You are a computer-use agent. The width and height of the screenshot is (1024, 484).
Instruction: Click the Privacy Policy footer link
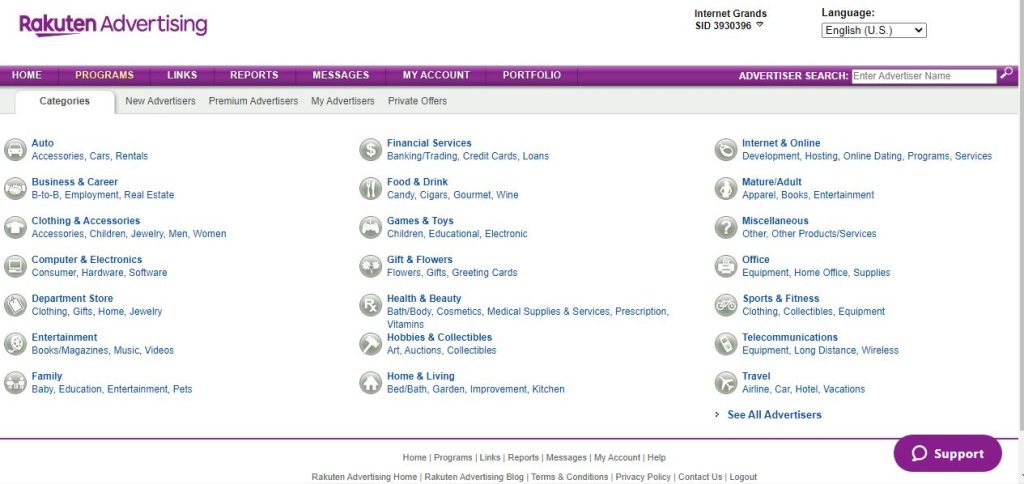pyautogui.click(x=643, y=477)
